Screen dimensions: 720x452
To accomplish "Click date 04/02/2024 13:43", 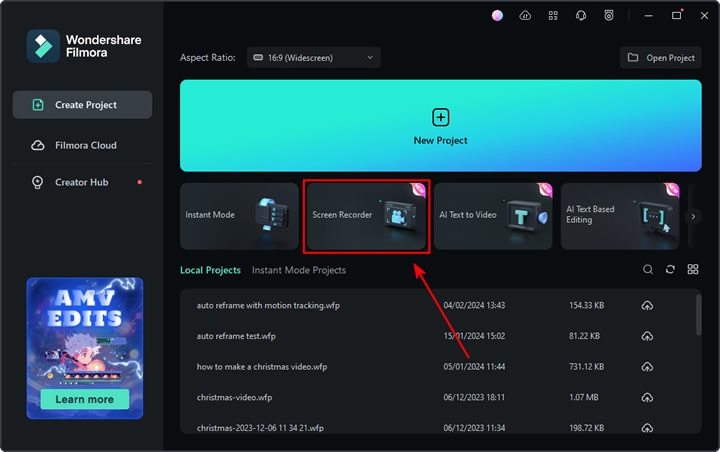I will point(474,305).
